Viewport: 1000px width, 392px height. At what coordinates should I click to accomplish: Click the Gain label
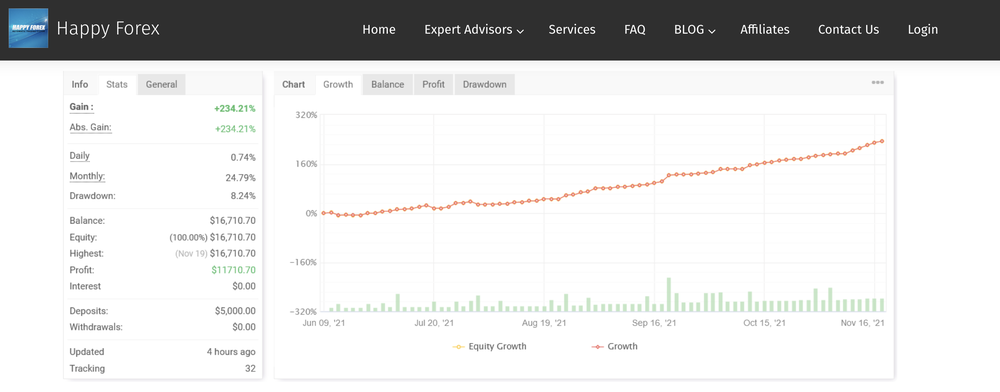click(82, 107)
